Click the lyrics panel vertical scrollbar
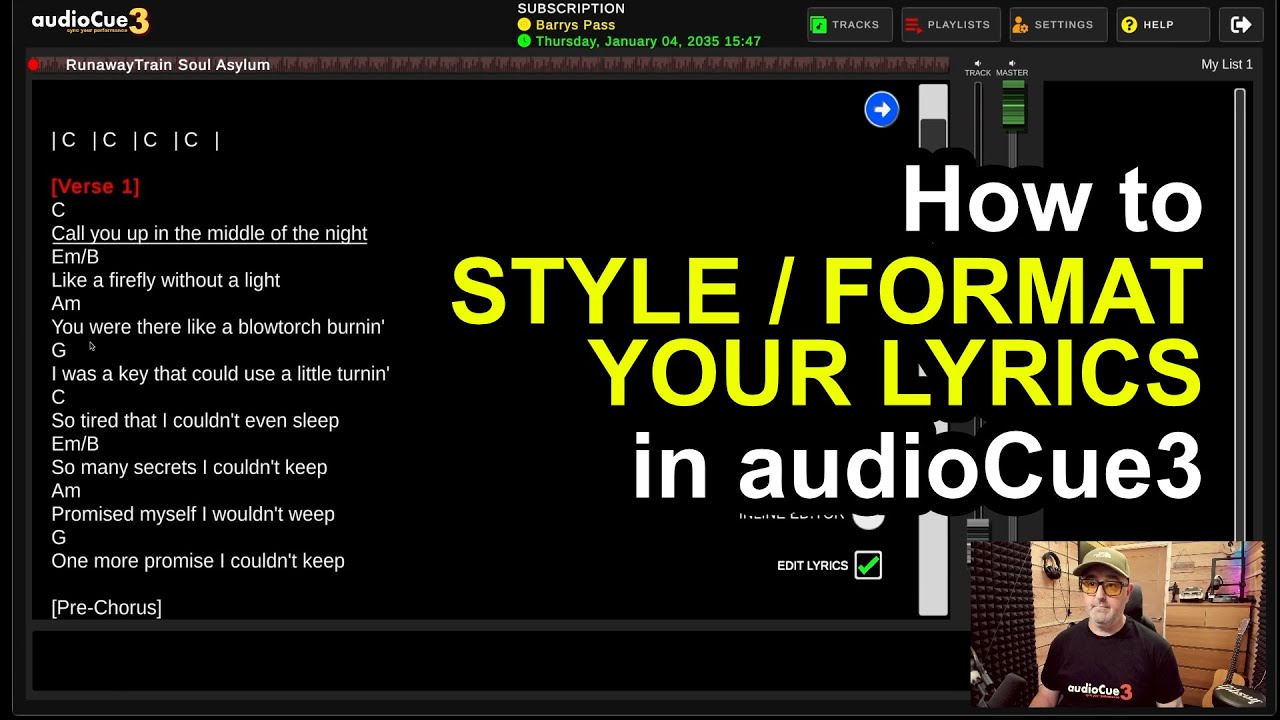Image resolution: width=1280 pixels, height=720 pixels. (933, 350)
